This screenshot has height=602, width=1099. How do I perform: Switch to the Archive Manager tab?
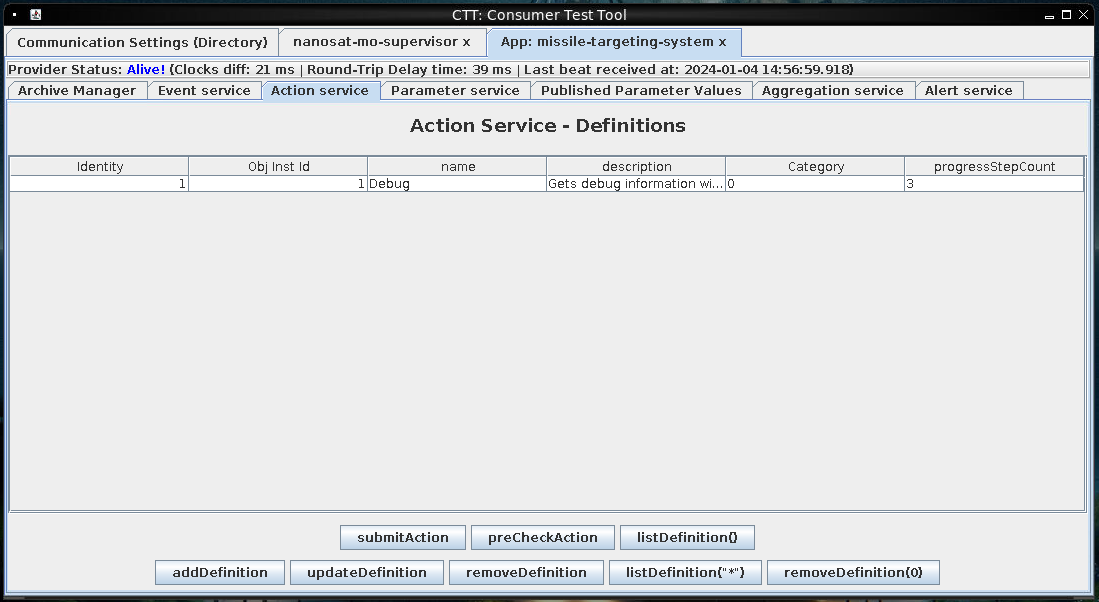coord(77,90)
